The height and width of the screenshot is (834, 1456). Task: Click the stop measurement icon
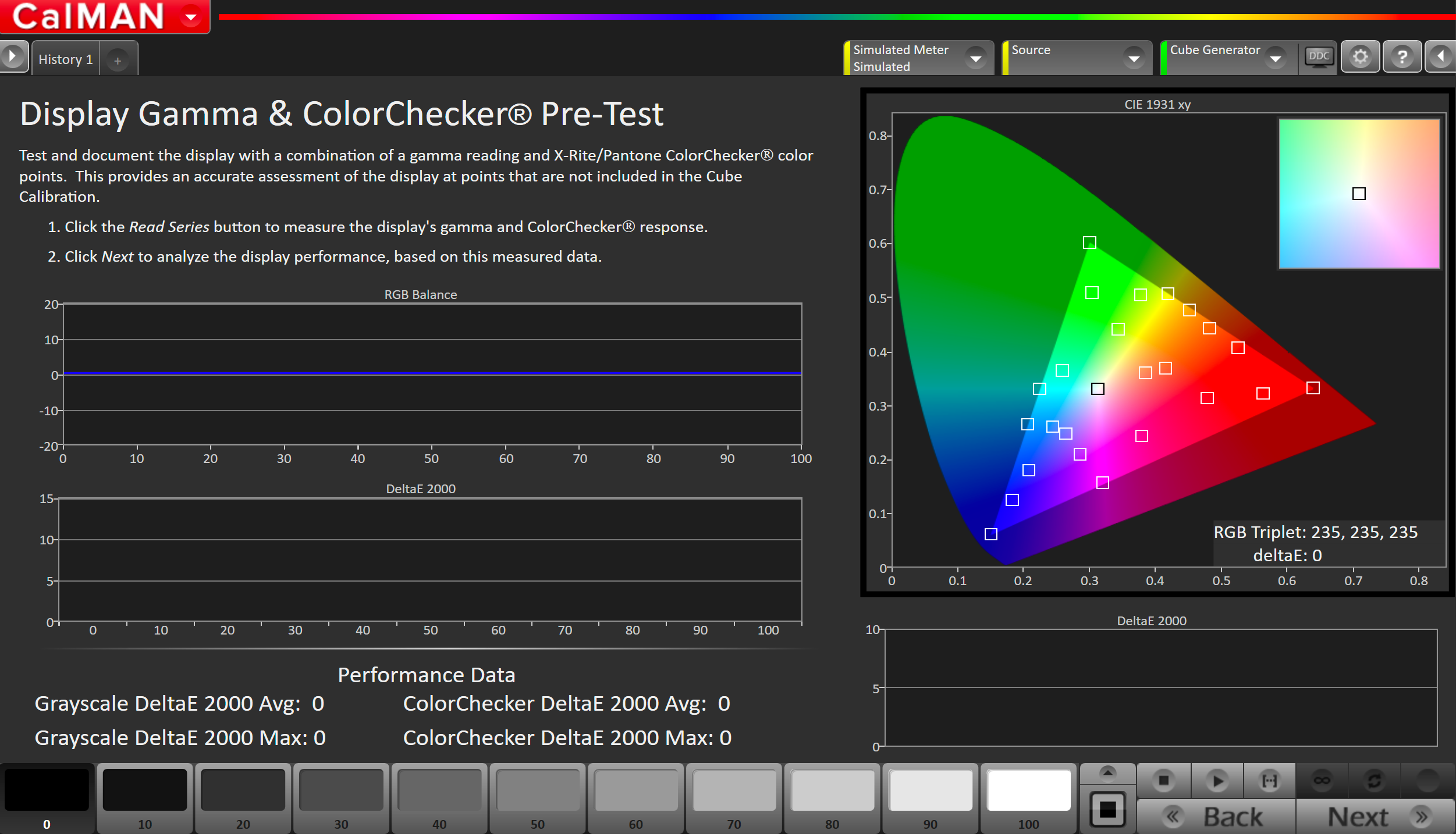(1164, 780)
